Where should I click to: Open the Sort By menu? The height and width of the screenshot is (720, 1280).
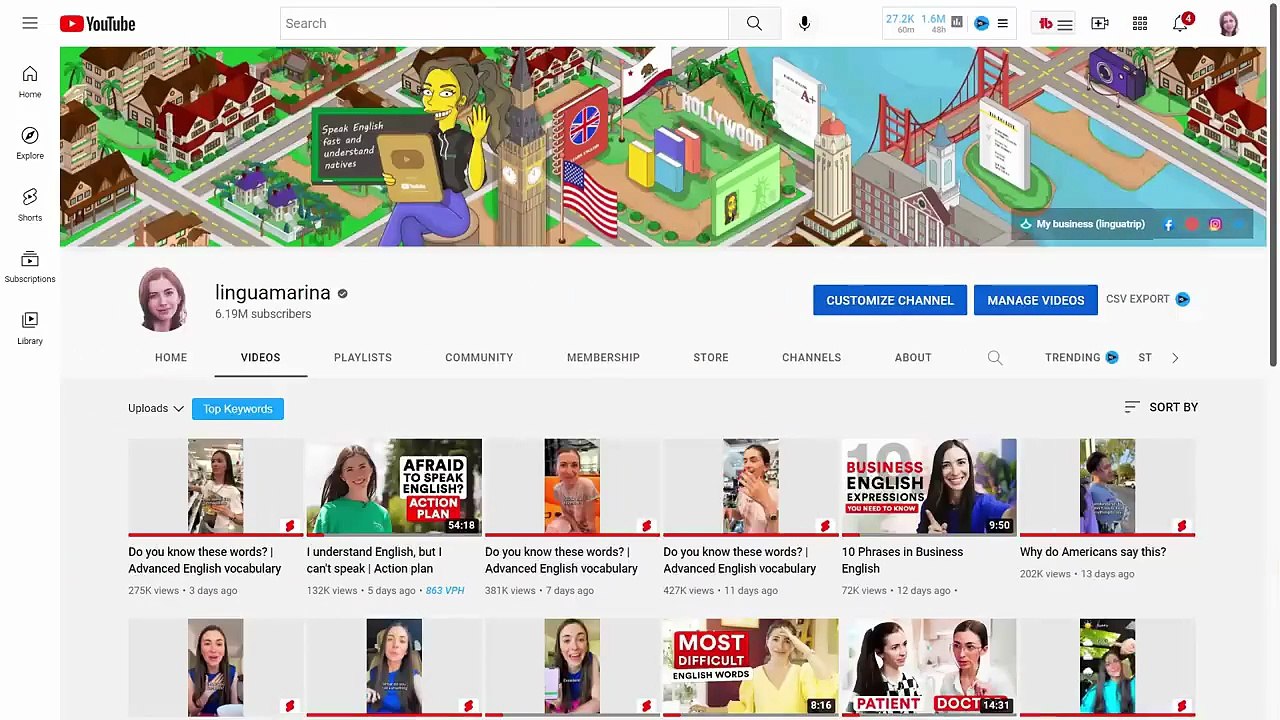pos(1161,407)
